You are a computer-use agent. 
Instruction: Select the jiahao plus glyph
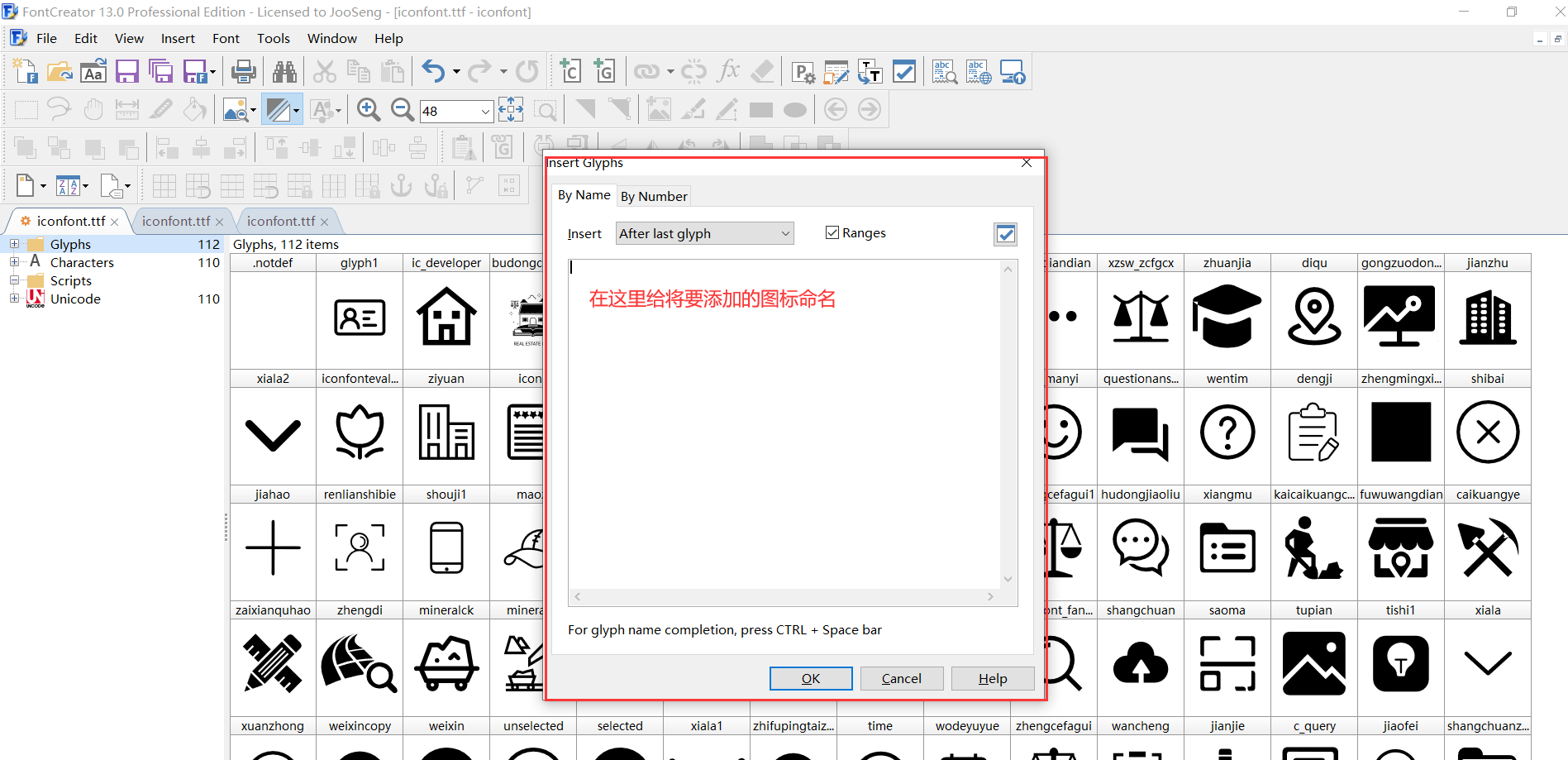click(x=273, y=547)
